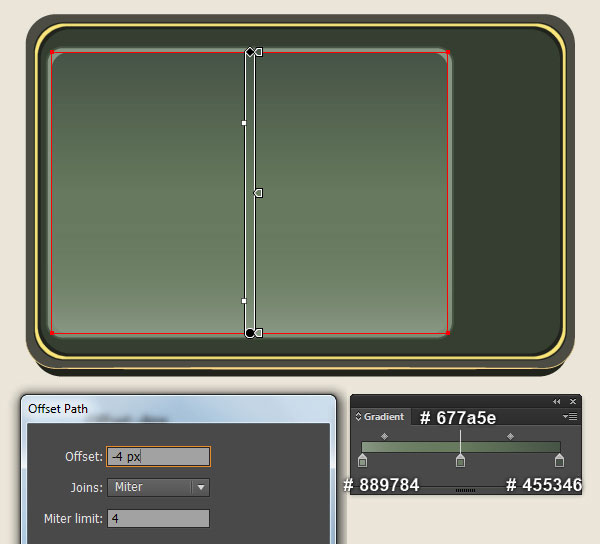Image resolution: width=600 pixels, height=544 pixels.
Task: Click the gradient ramp bar
Action: point(461,447)
